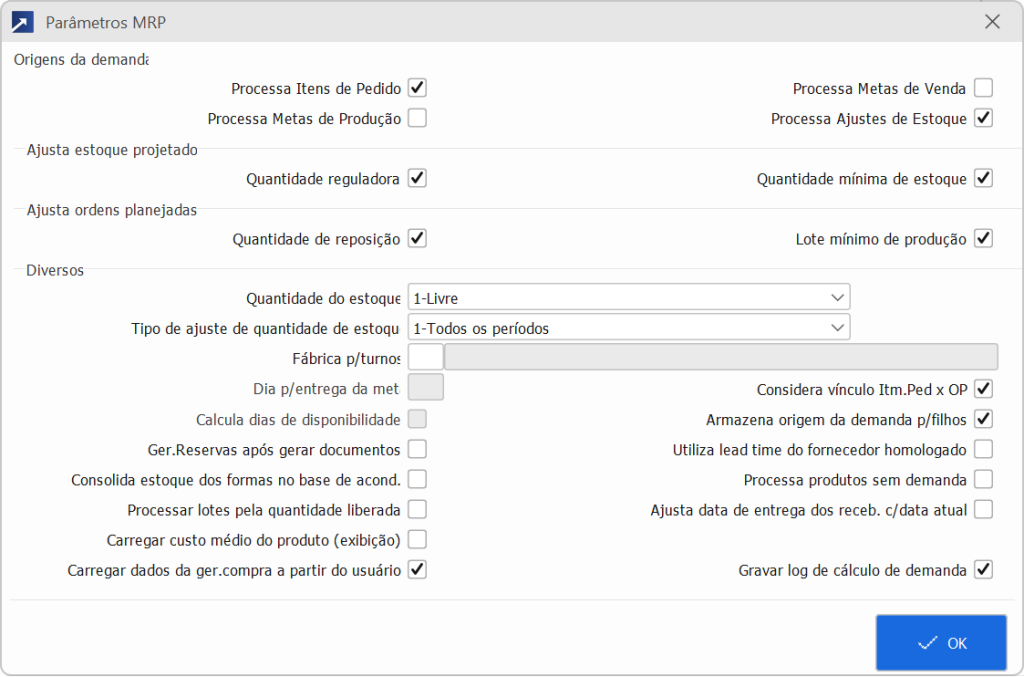This screenshot has height=677, width=1024.
Task: Toggle Processa Ajustes de Estoque checkbox
Action: coord(984,118)
